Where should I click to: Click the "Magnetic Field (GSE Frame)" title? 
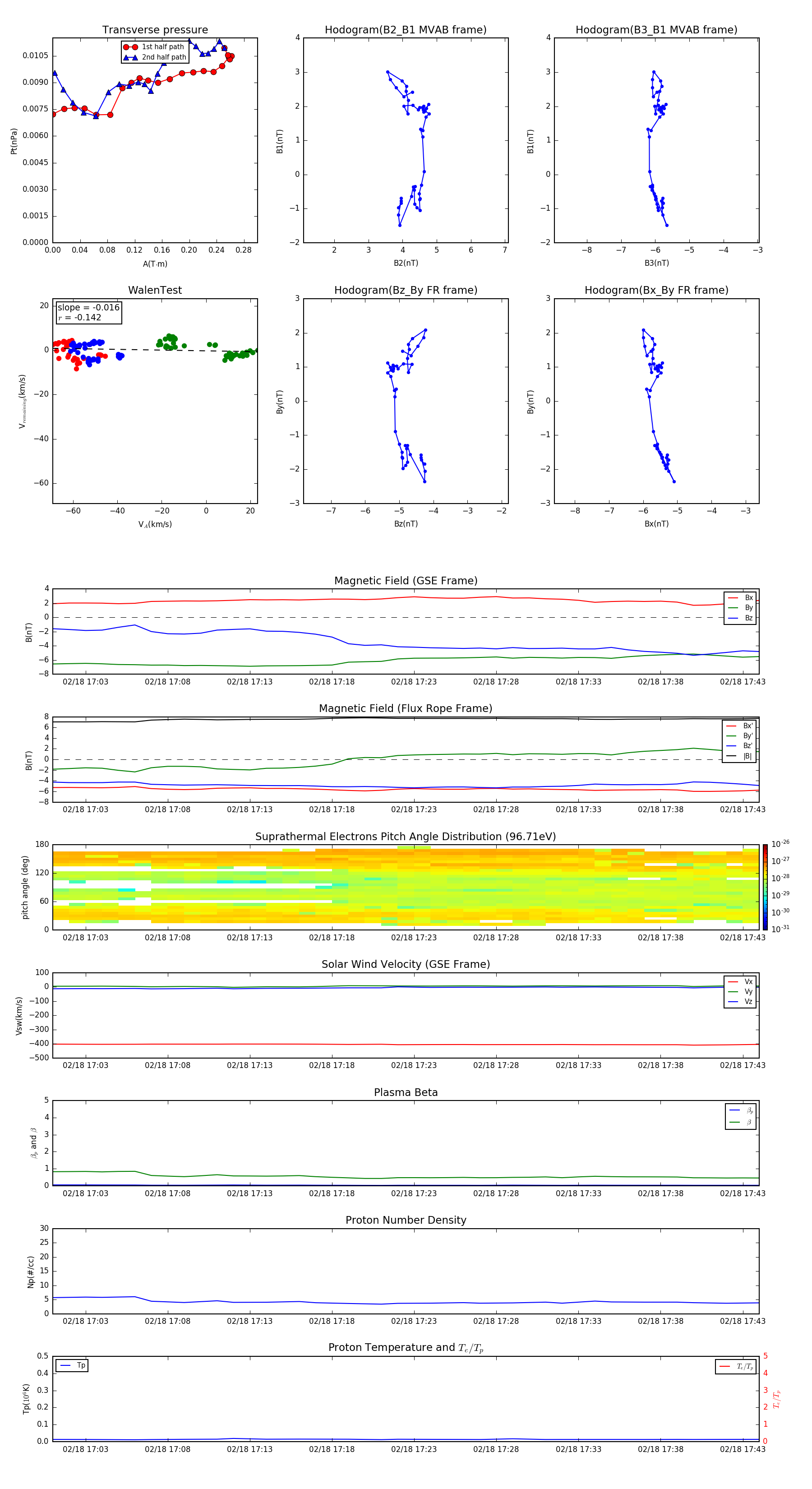pyautogui.click(x=406, y=581)
